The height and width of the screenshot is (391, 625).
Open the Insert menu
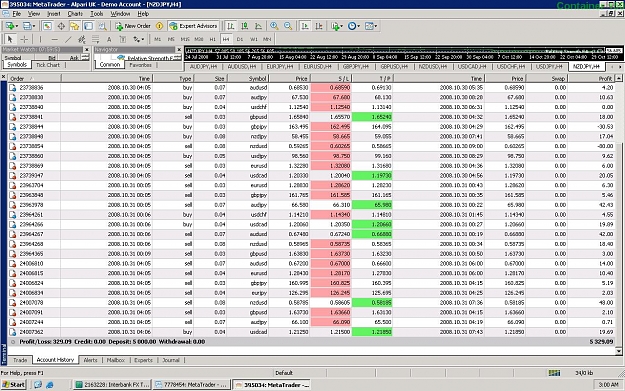(x=53, y=14)
